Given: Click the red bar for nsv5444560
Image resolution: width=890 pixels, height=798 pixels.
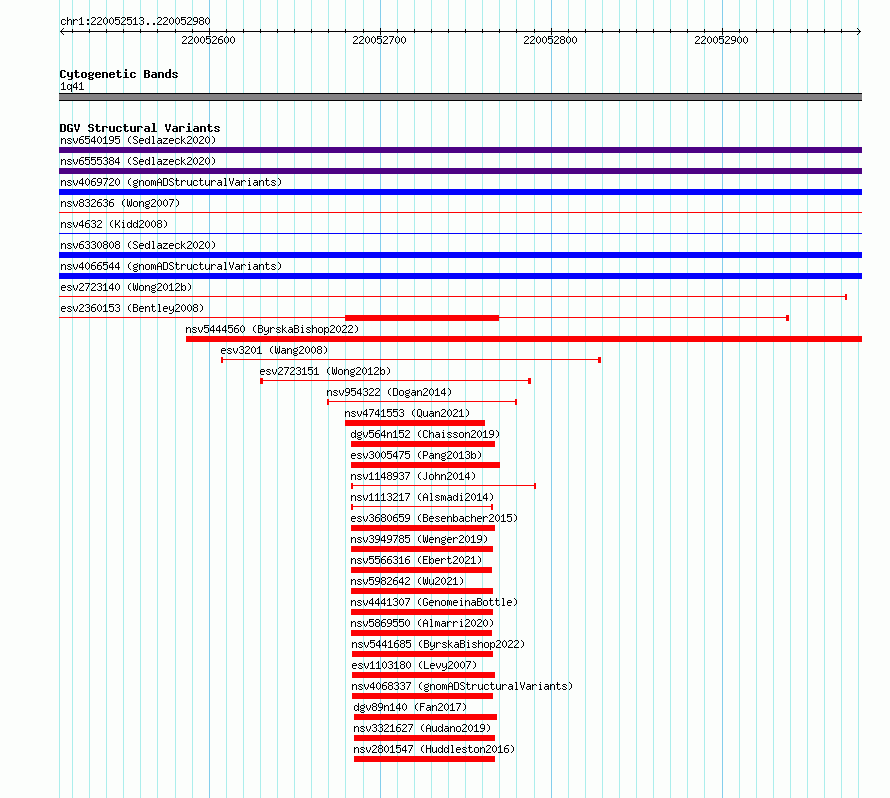Looking at the screenshot, I should pos(524,339).
